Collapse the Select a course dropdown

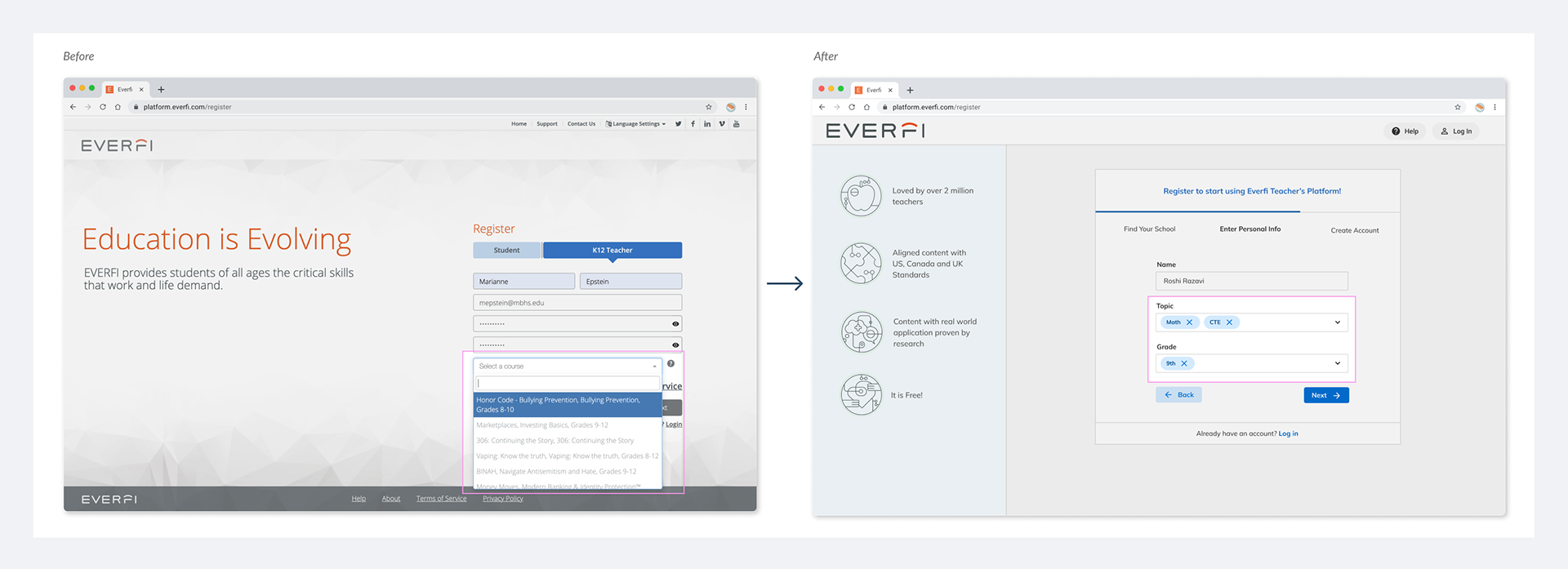[654, 367]
